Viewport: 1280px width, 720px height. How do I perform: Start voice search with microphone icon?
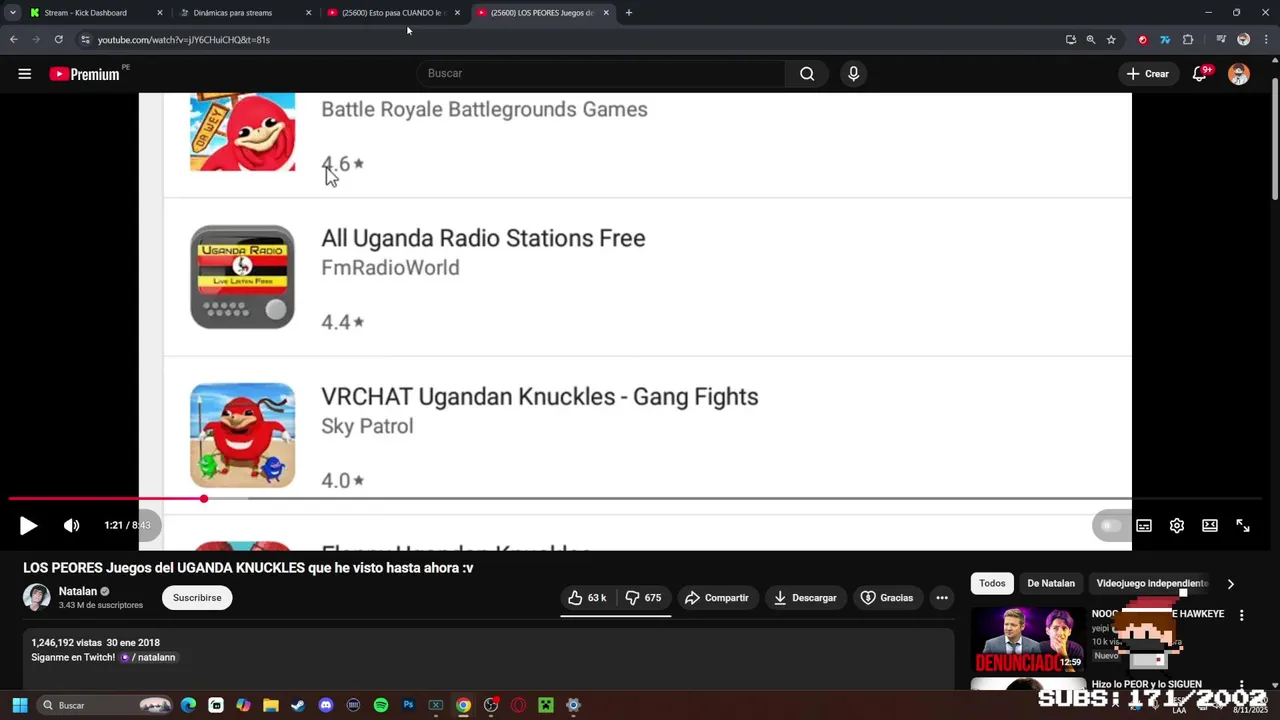click(x=853, y=73)
